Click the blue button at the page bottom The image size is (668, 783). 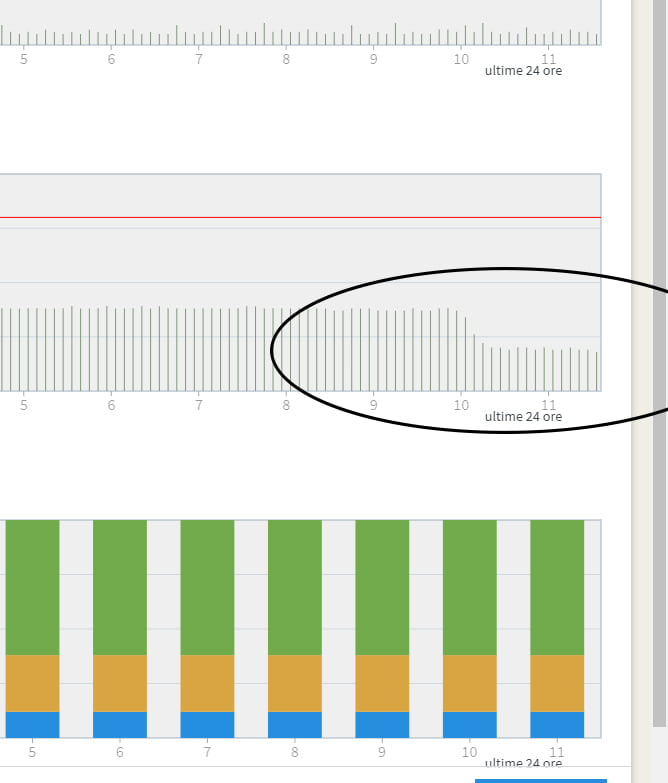(x=541, y=781)
